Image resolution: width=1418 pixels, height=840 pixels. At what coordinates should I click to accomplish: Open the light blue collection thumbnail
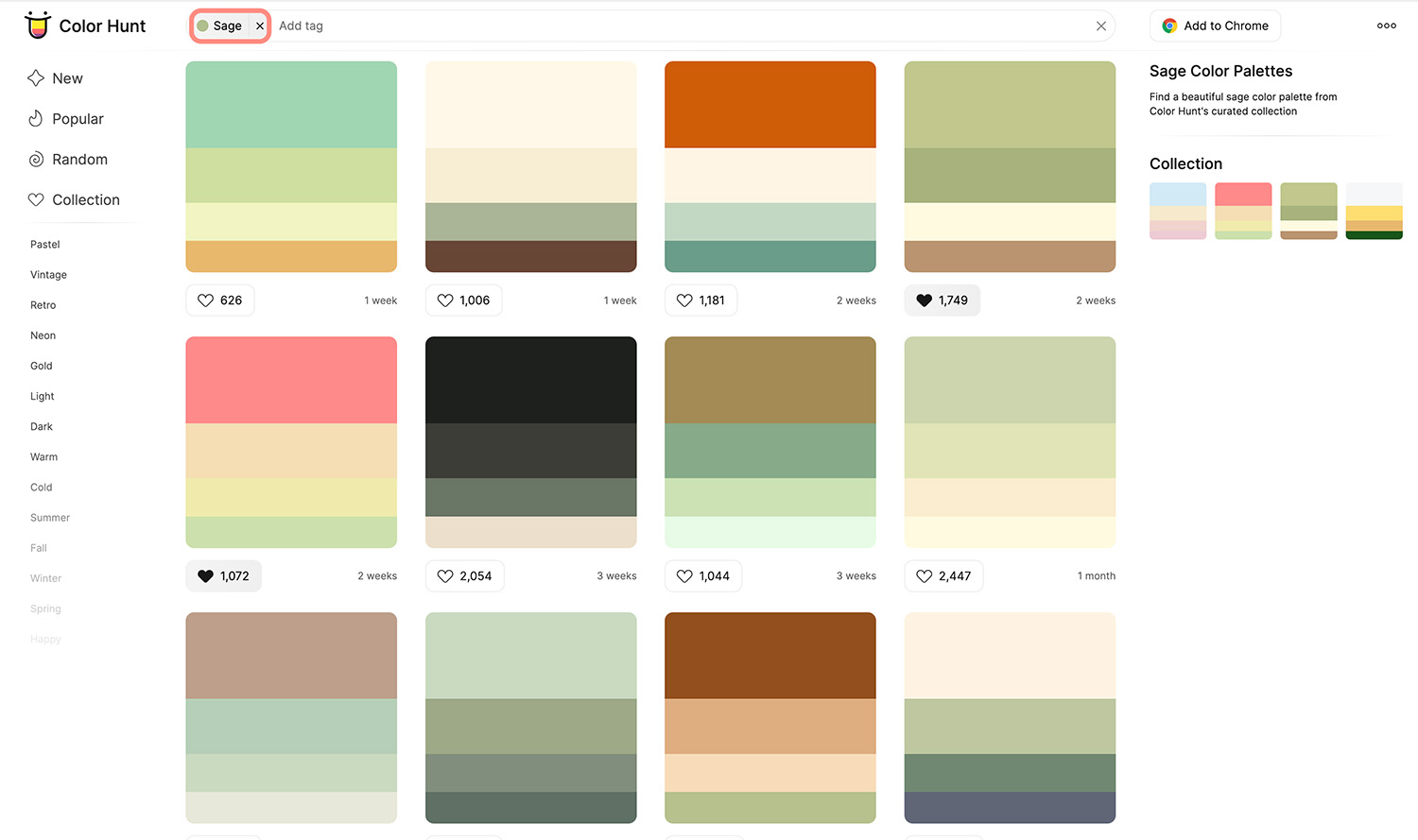point(1178,211)
